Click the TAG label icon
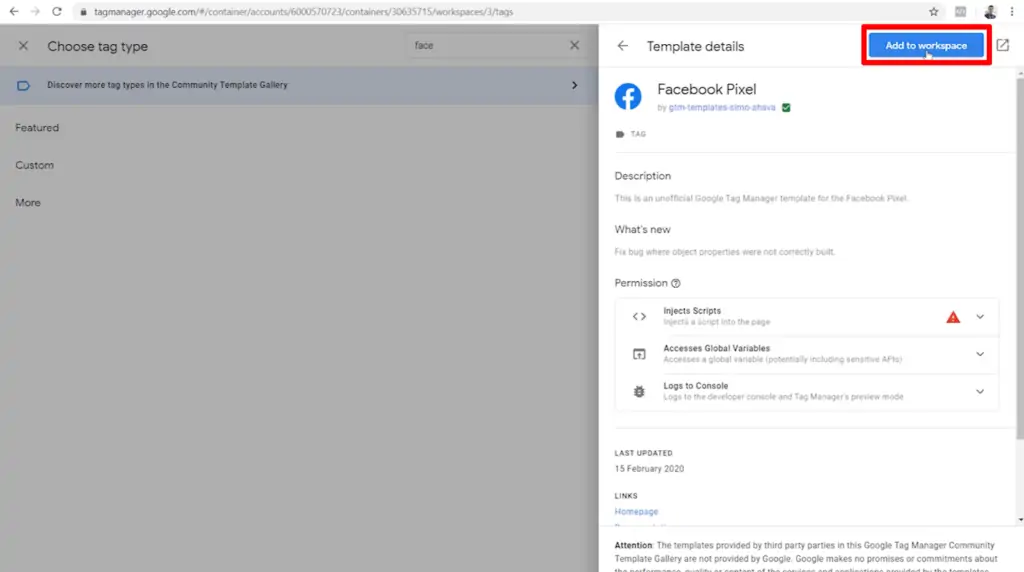The width and height of the screenshot is (1024, 572). click(x=620, y=134)
